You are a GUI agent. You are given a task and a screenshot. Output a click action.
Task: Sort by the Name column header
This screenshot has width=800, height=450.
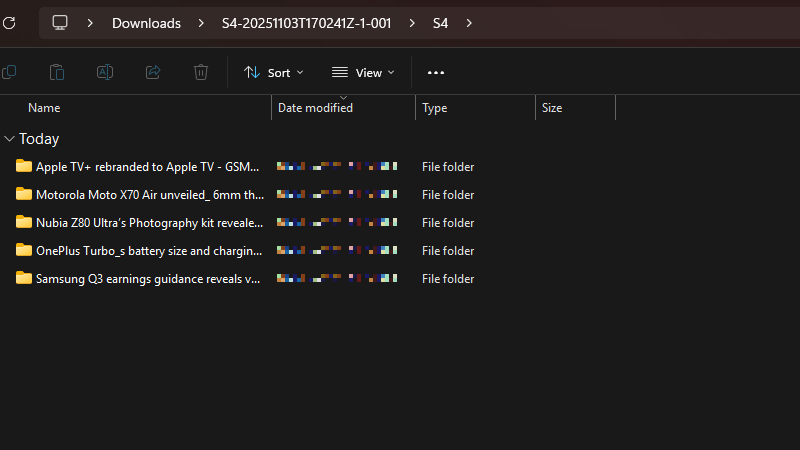click(x=44, y=107)
